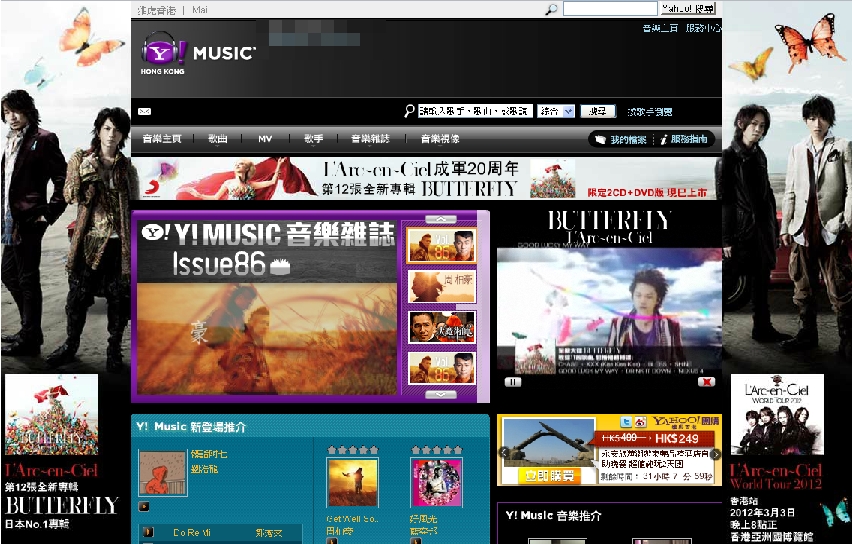The width and height of the screenshot is (852, 544).
Task: Select the bottom Vol. 86 magazine thumbnail
Action: (x=441, y=368)
